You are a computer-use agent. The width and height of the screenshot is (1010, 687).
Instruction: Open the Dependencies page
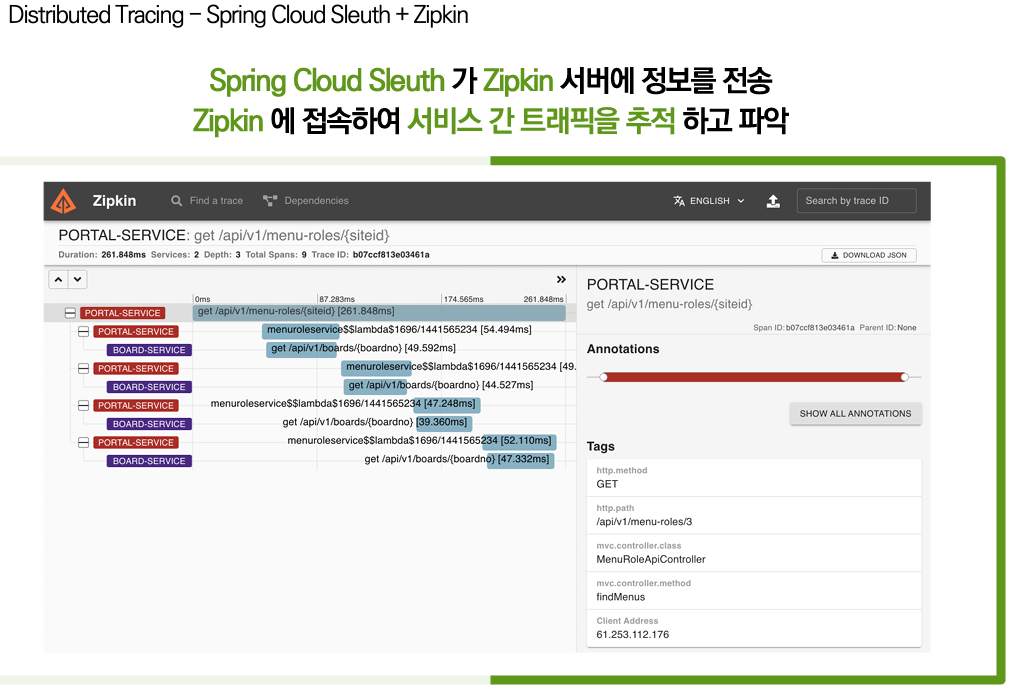click(306, 201)
